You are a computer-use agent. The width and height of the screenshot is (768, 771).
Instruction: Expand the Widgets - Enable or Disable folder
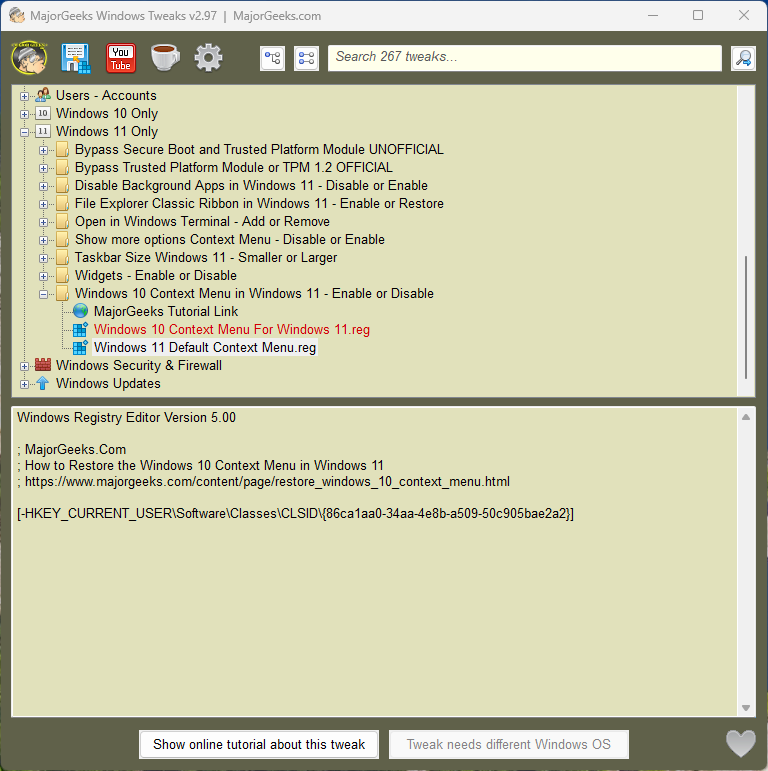pos(43,276)
